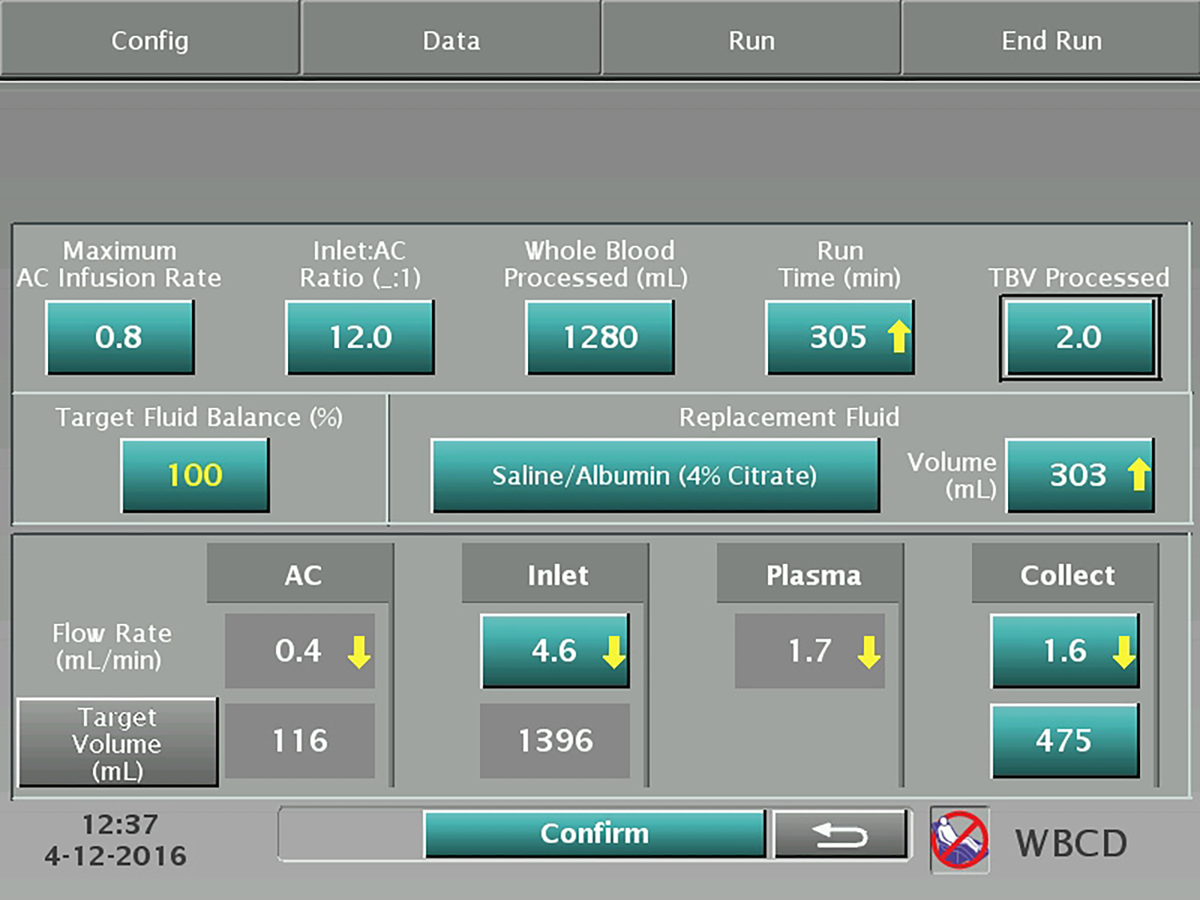Click the crossed-out patient status icon
This screenshot has width=1200, height=900.
tap(959, 838)
